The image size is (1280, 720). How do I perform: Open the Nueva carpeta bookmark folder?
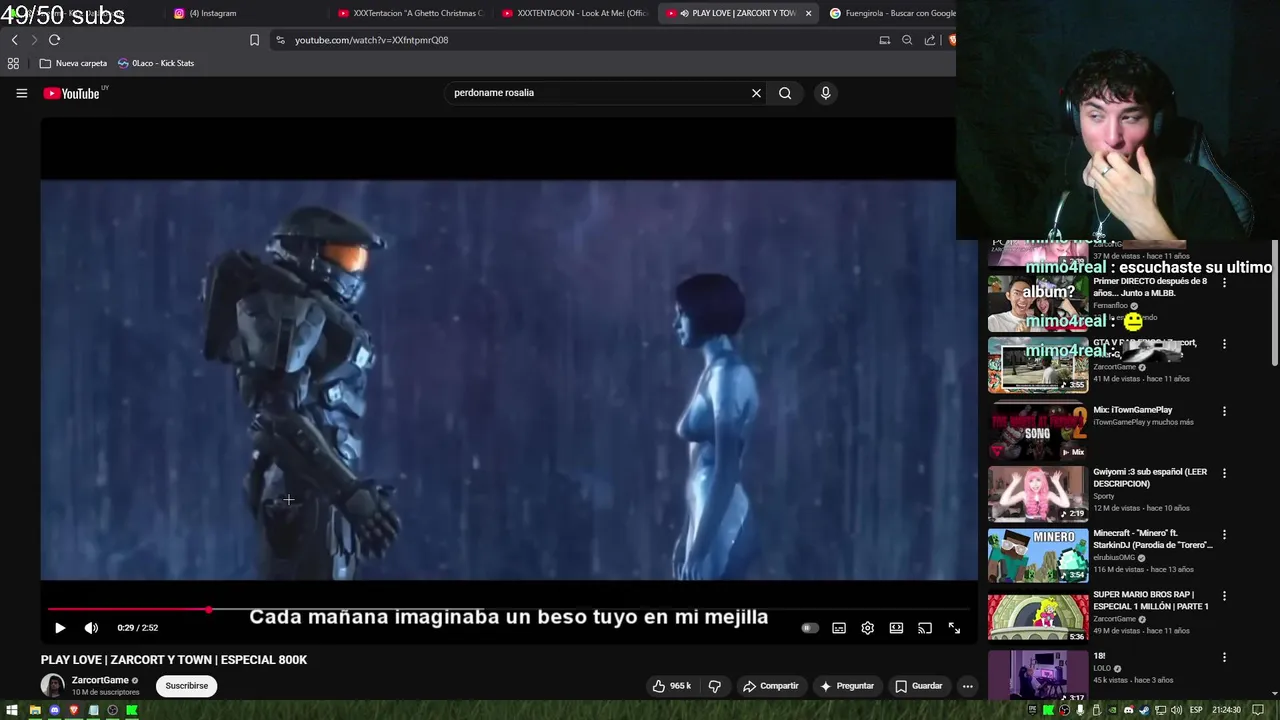click(x=73, y=63)
